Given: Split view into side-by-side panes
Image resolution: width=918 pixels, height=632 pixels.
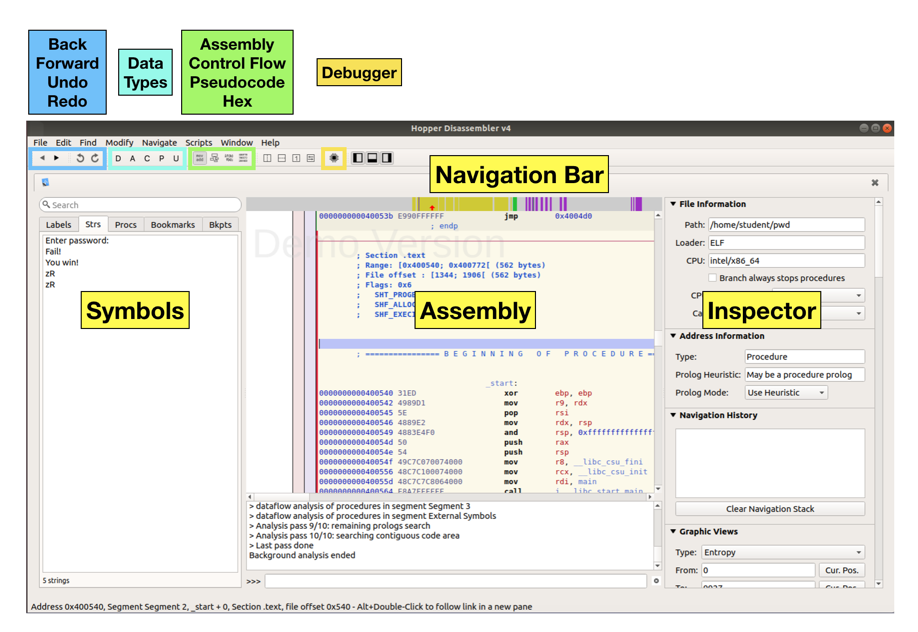Looking at the screenshot, I should click(267, 158).
